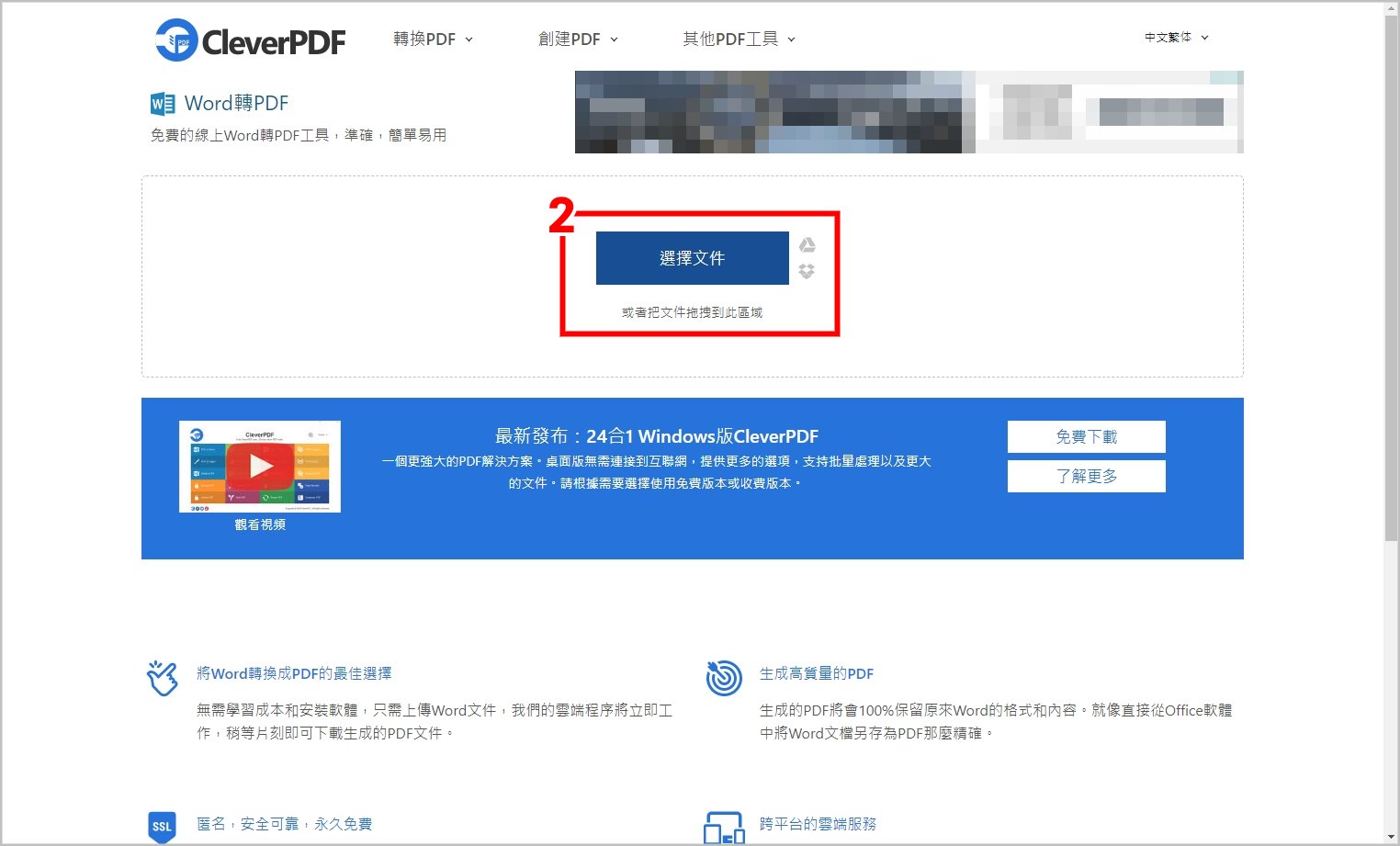
Task: Click the cross-platform devices icon
Action: pyautogui.click(x=724, y=828)
